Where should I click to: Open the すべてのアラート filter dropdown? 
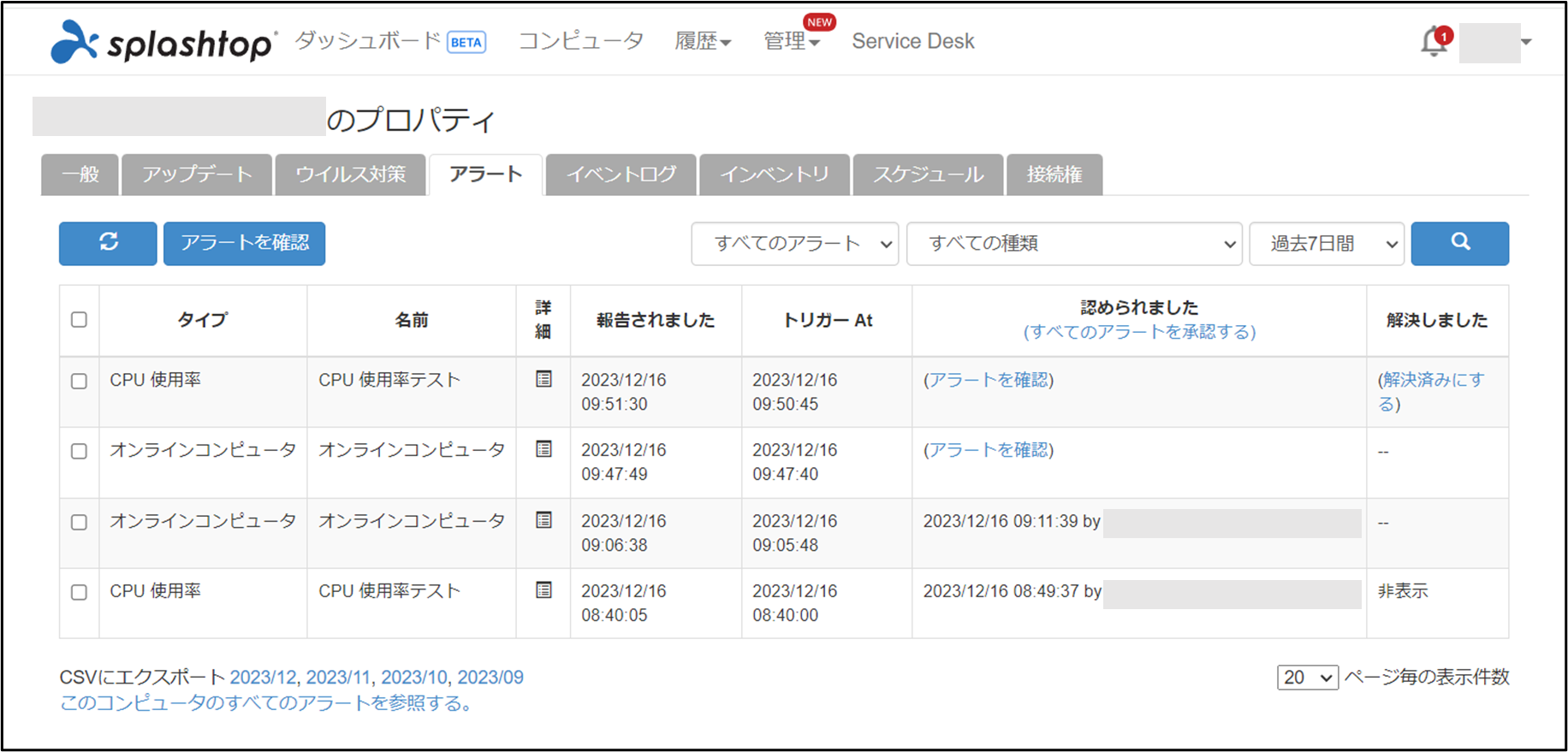[x=794, y=244]
